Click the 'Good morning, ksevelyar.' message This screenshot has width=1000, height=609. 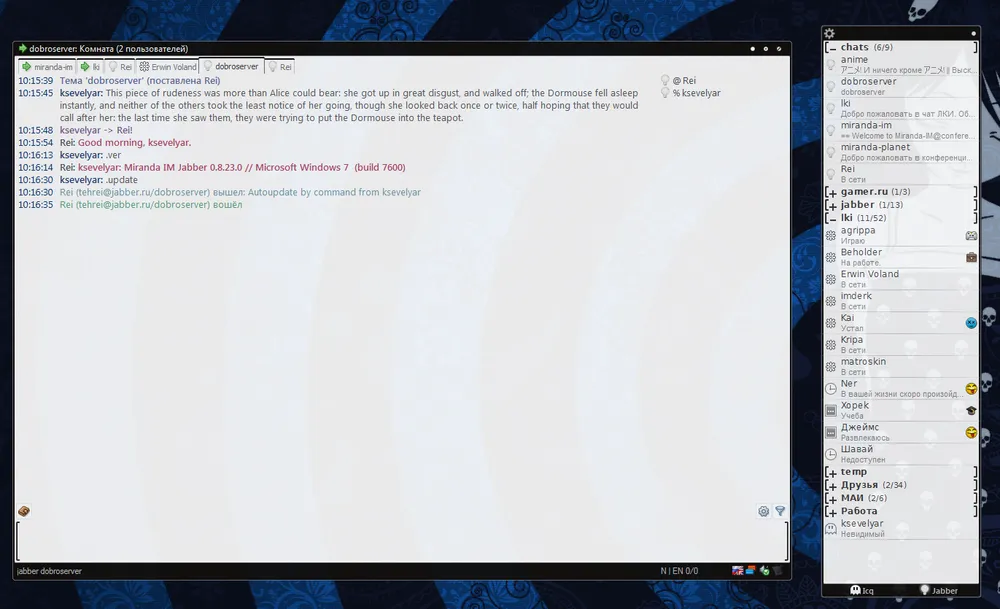(135, 143)
